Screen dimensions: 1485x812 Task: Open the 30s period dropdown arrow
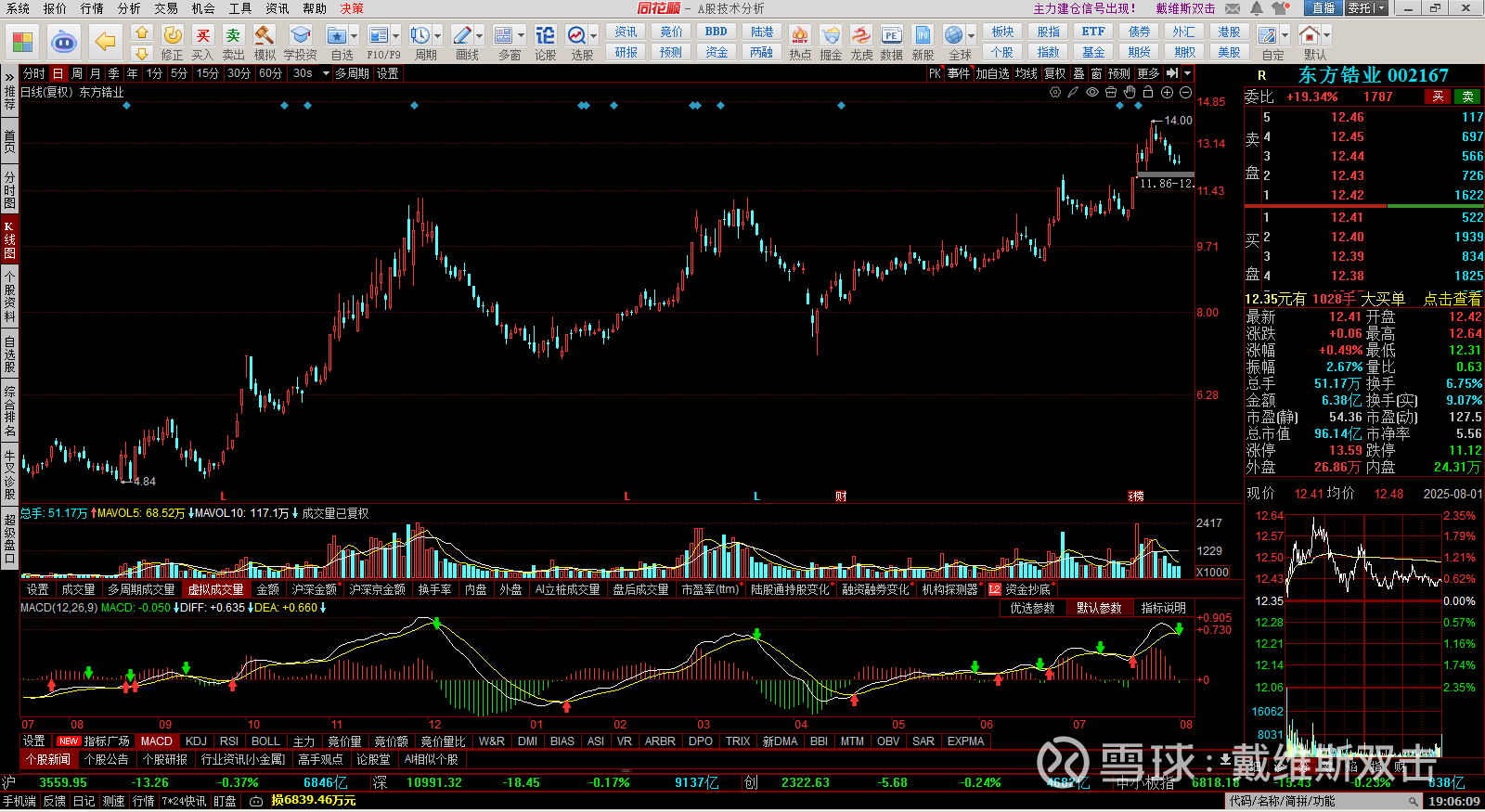click(x=326, y=73)
